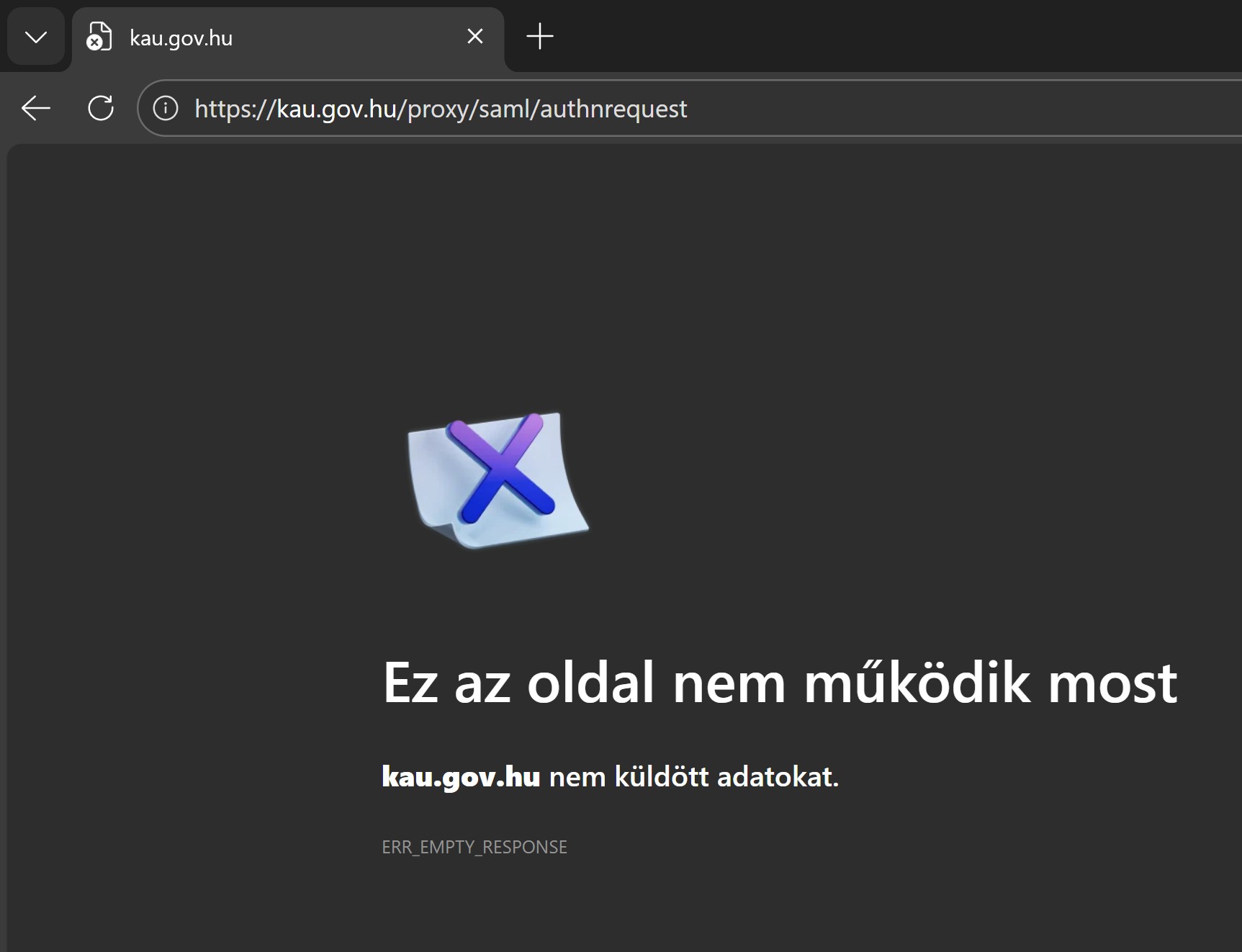Click the error page document illustration

[432, 504]
